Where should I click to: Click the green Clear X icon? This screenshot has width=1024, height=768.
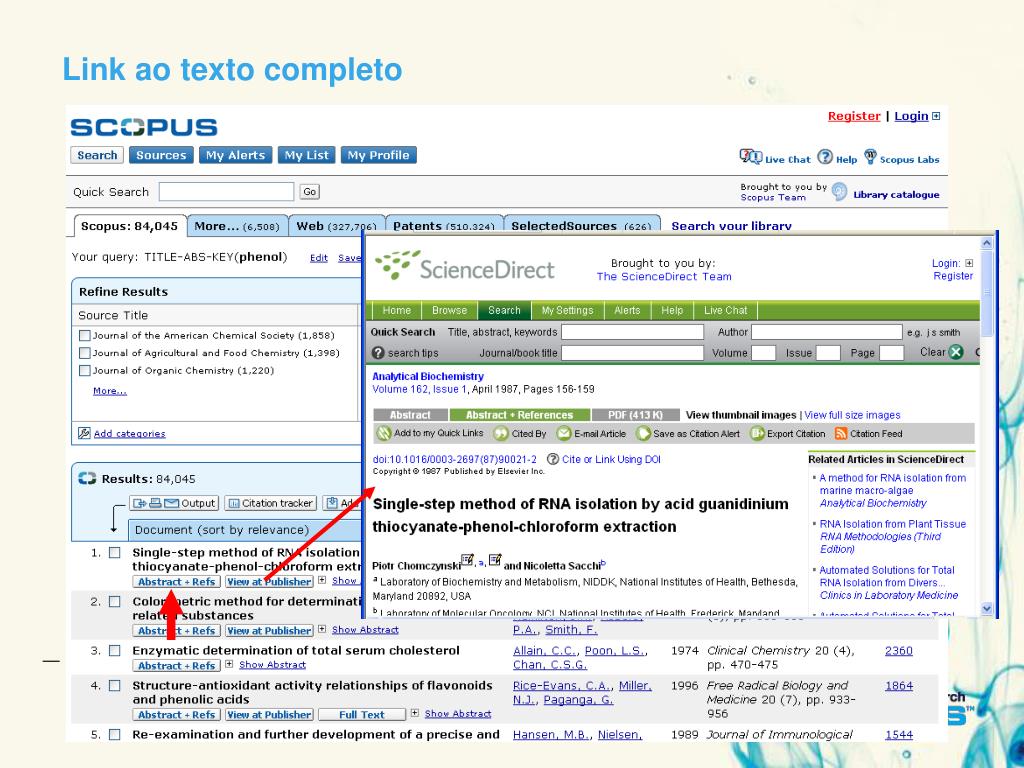coord(956,352)
